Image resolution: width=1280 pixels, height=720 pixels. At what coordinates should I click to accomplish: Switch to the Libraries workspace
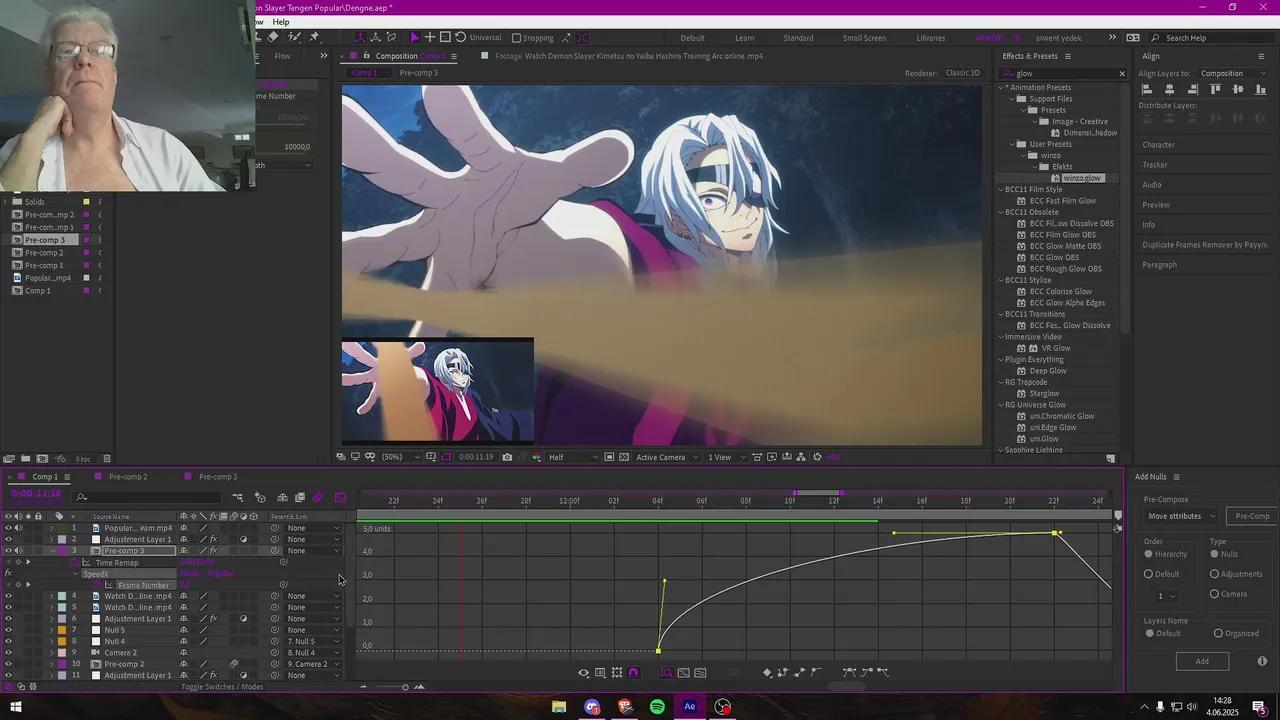(x=930, y=38)
